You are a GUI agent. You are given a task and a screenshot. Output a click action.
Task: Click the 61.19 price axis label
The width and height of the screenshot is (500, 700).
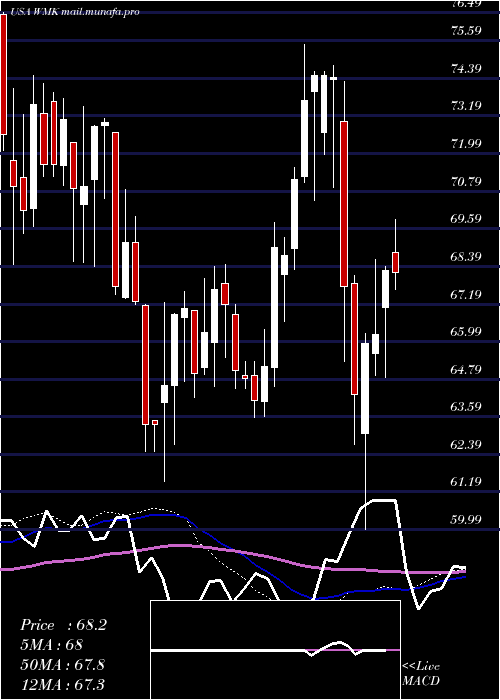[467, 481]
